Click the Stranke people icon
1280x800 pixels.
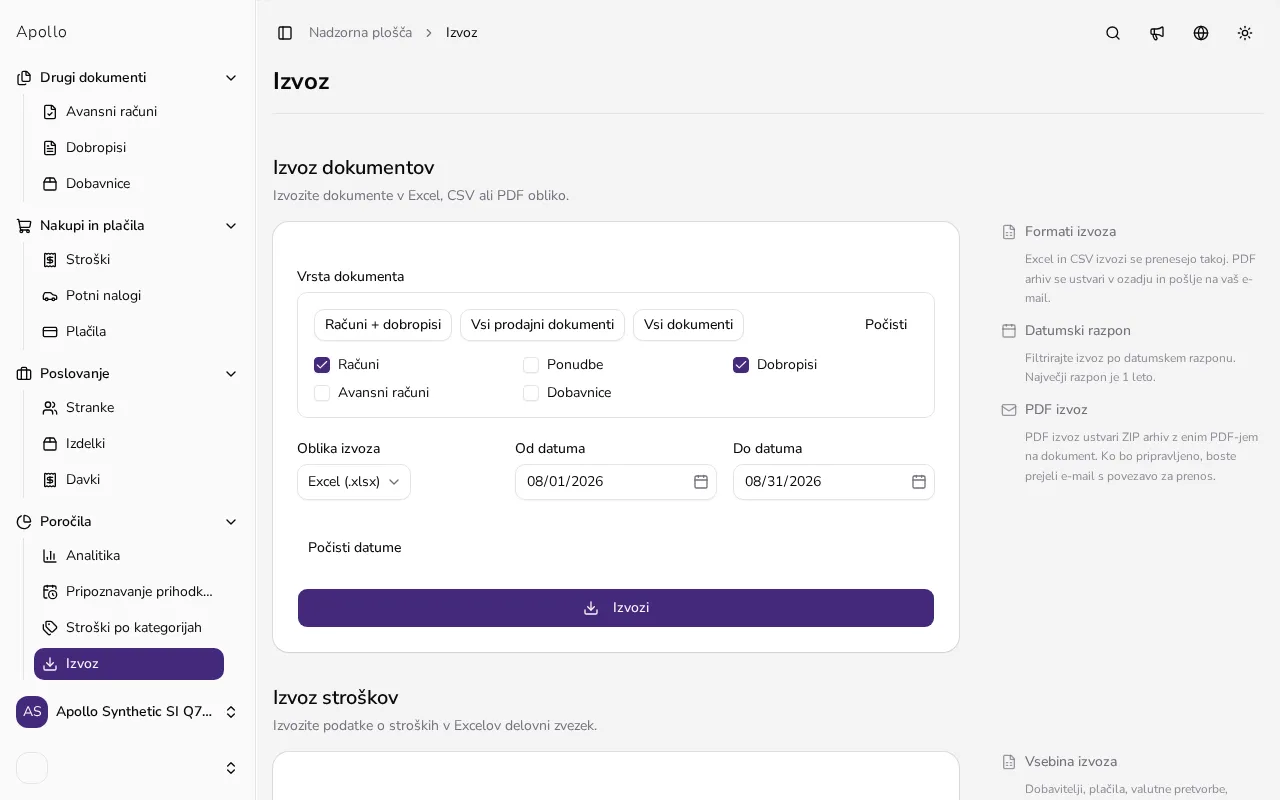click(50, 408)
